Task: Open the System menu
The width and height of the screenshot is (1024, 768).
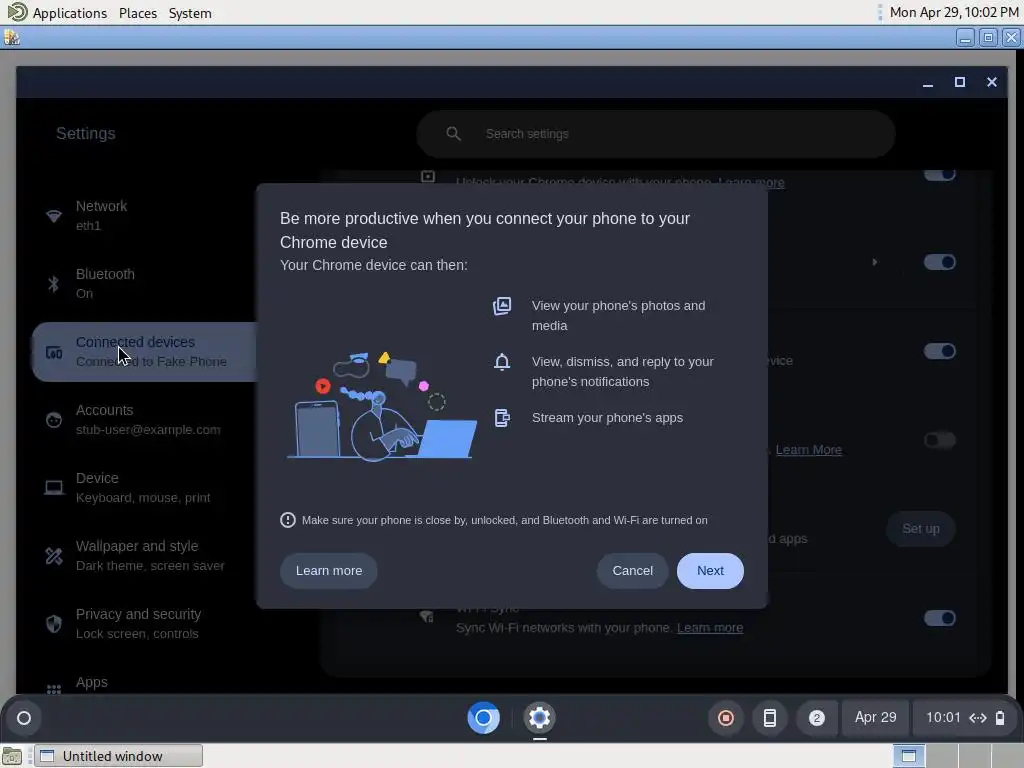Action: coord(189,13)
